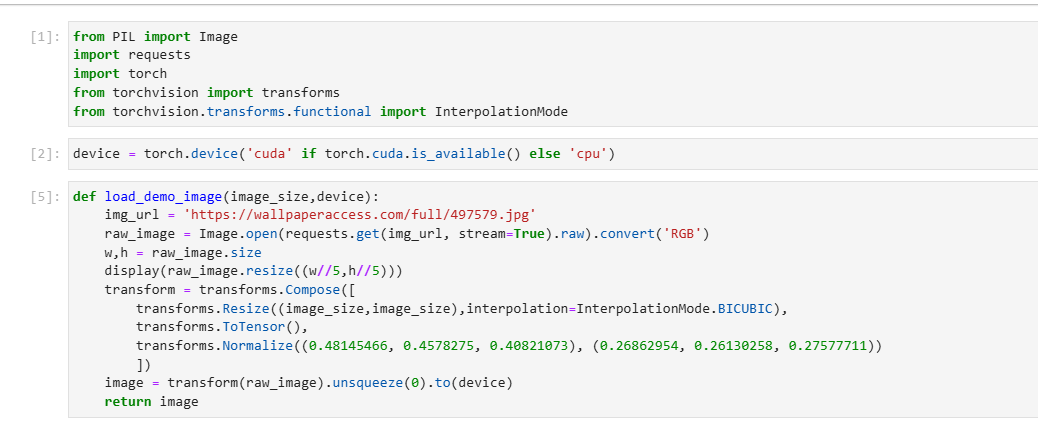The width and height of the screenshot is (1038, 424).
Task: Select cell [2] by its prompt label
Action: 46,154
